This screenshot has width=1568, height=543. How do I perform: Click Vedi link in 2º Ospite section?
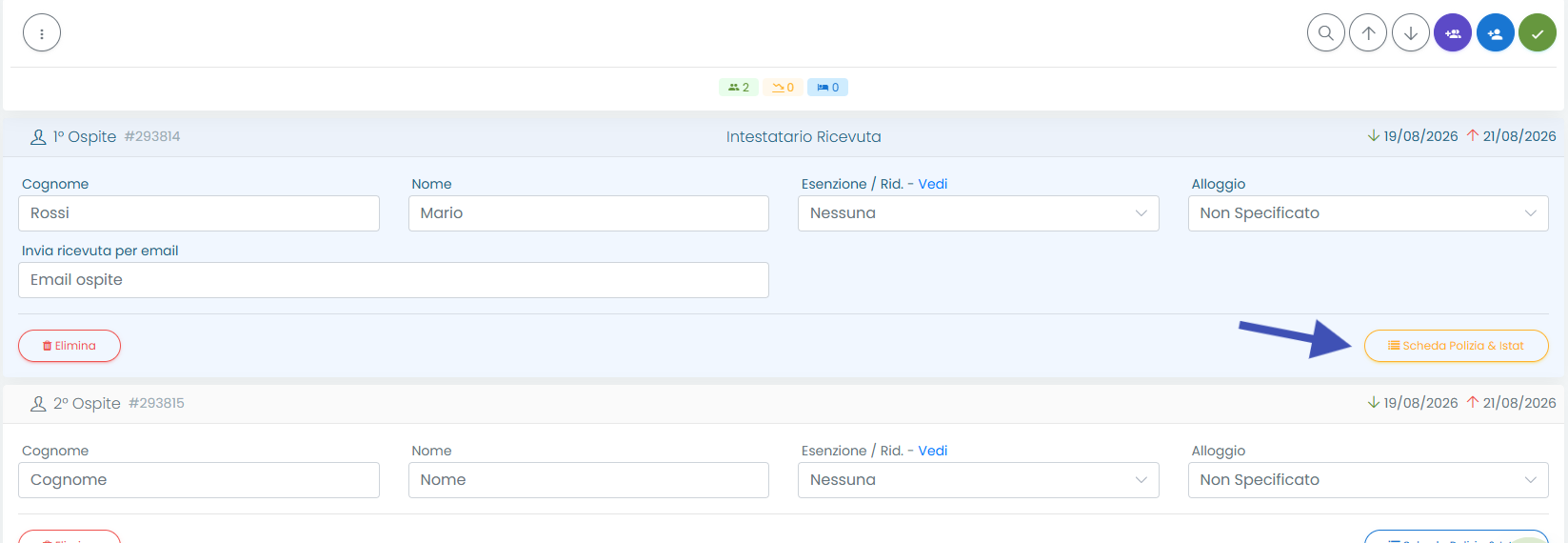pyautogui.click(x=933, y=451)
